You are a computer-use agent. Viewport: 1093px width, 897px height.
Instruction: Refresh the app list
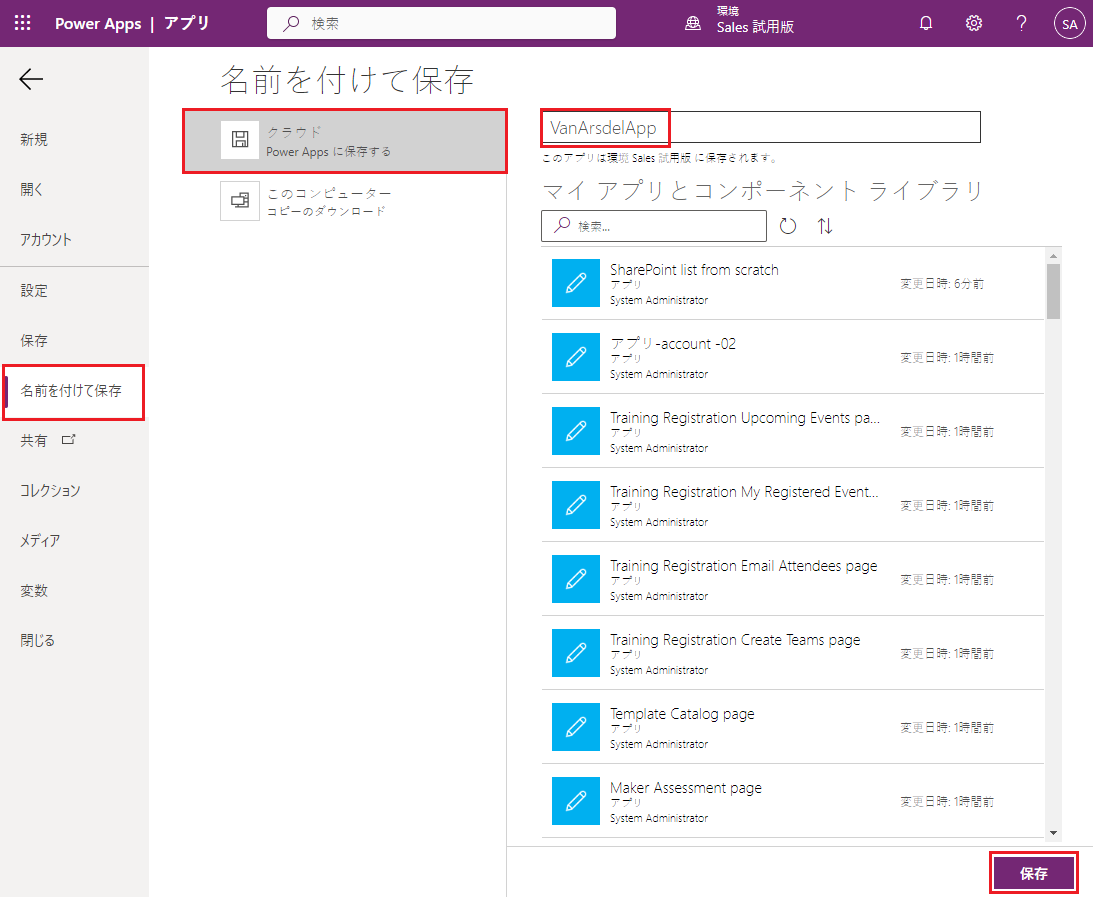[788, 226]
